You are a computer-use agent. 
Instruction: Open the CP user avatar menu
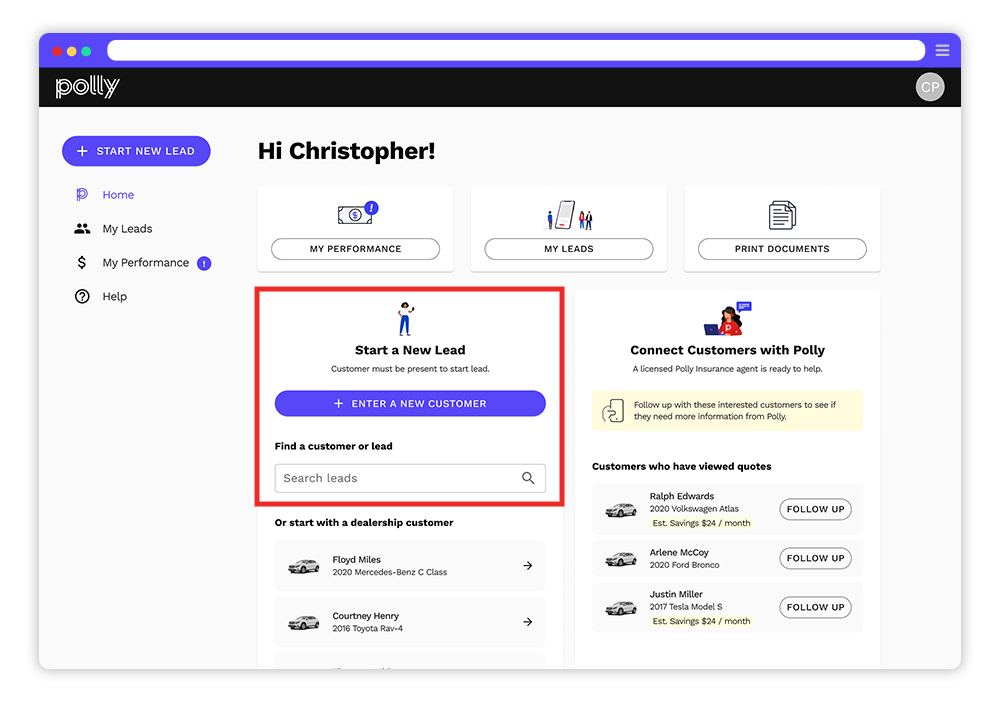tap(929, 88)
